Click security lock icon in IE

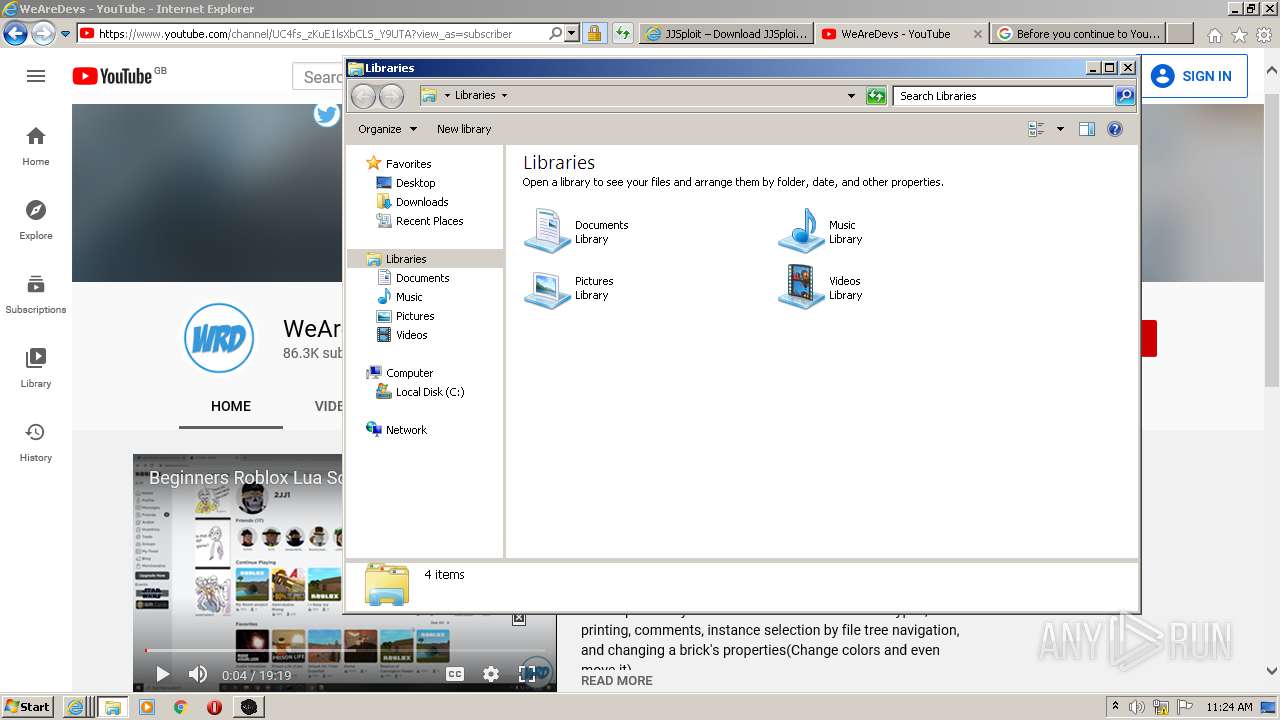[x=594, y=33]
